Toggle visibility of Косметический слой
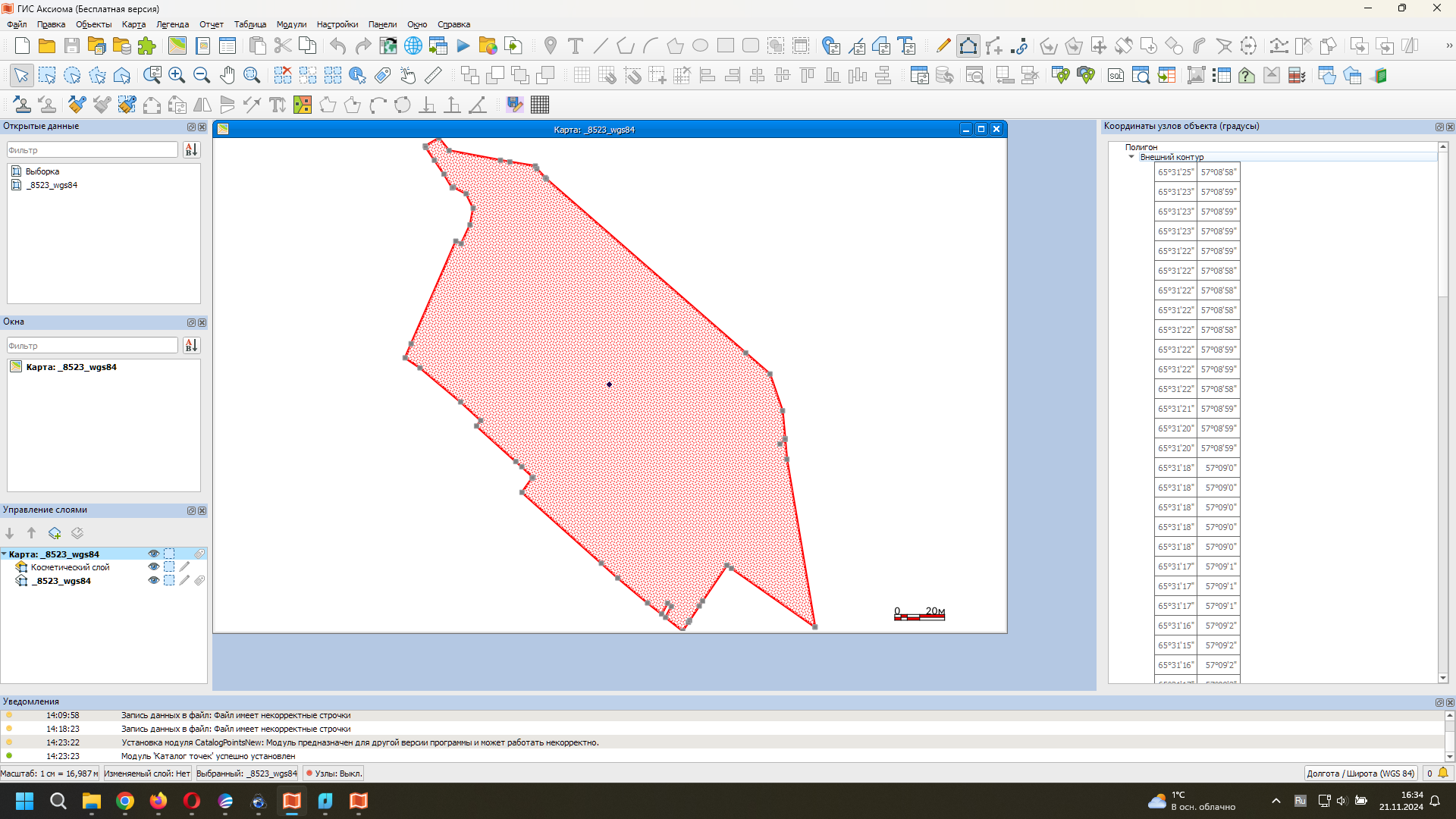The height and width of the screenshot is (819, 1456). click(154, 567)
